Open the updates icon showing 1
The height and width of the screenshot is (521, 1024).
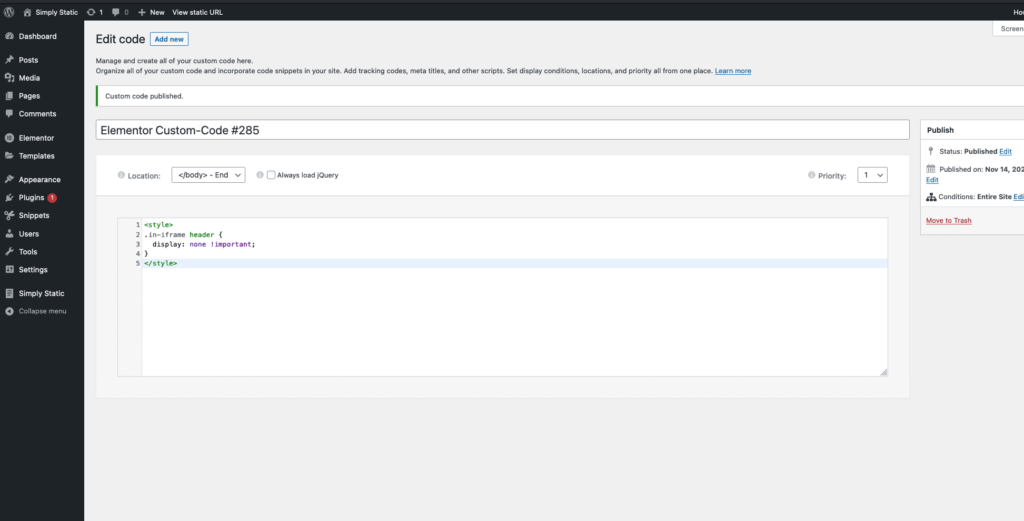pos(91,12)
